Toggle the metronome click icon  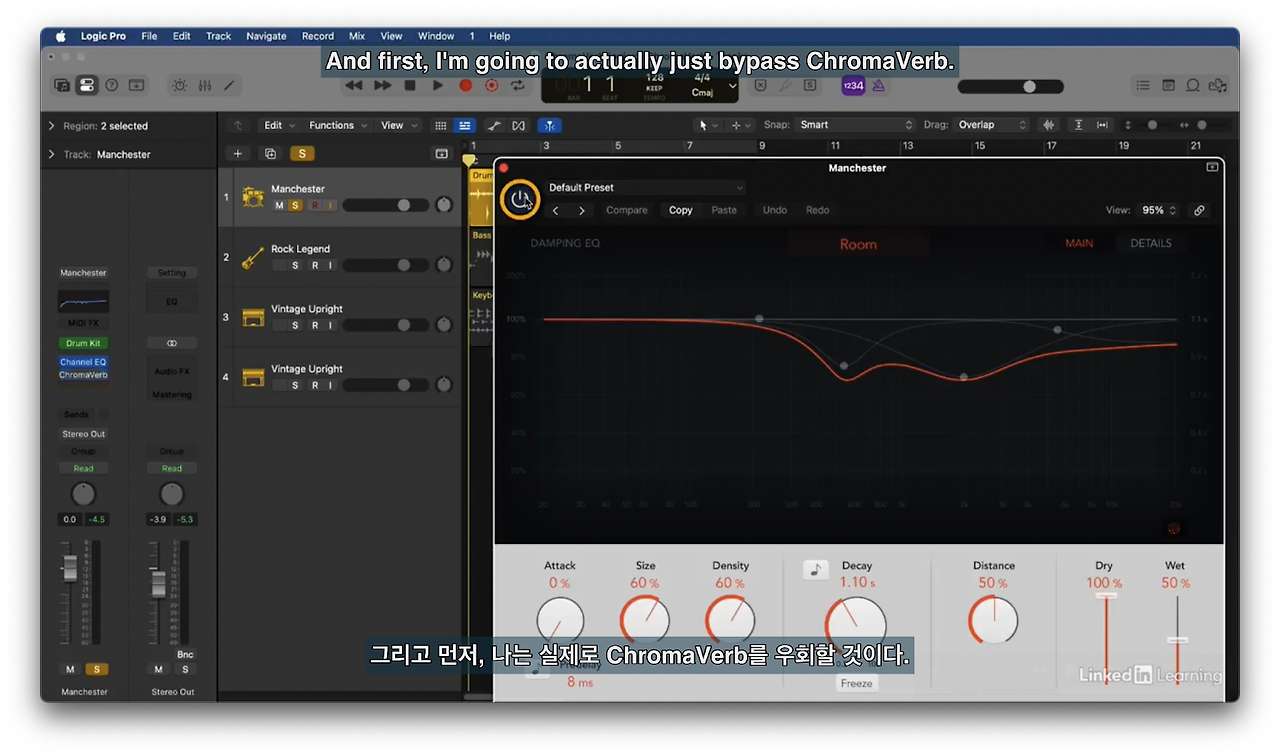click(878, 86)
